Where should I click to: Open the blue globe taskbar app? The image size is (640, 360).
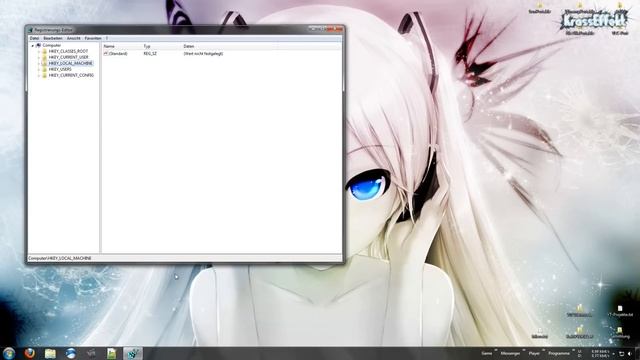(x=71, y=353)
